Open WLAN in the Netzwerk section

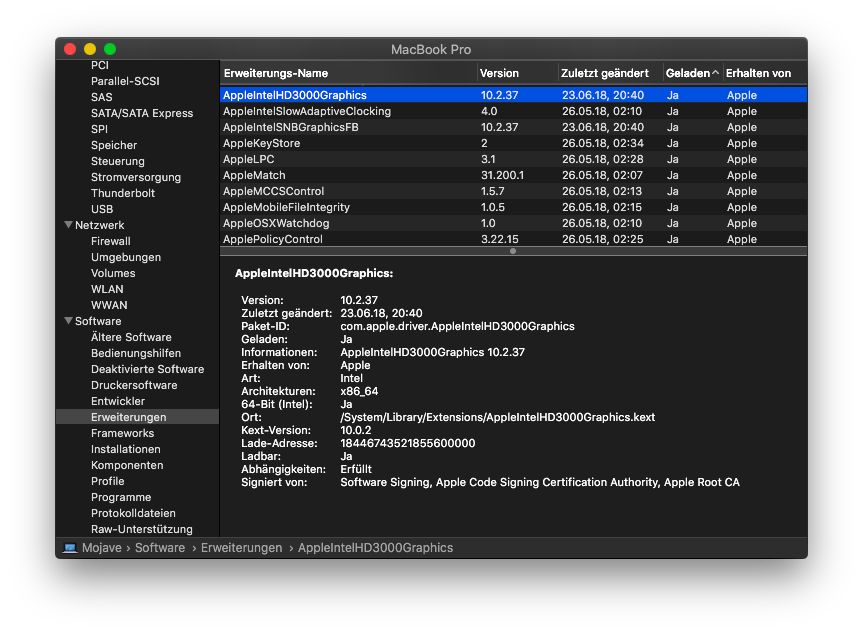[x=107, y=289]
